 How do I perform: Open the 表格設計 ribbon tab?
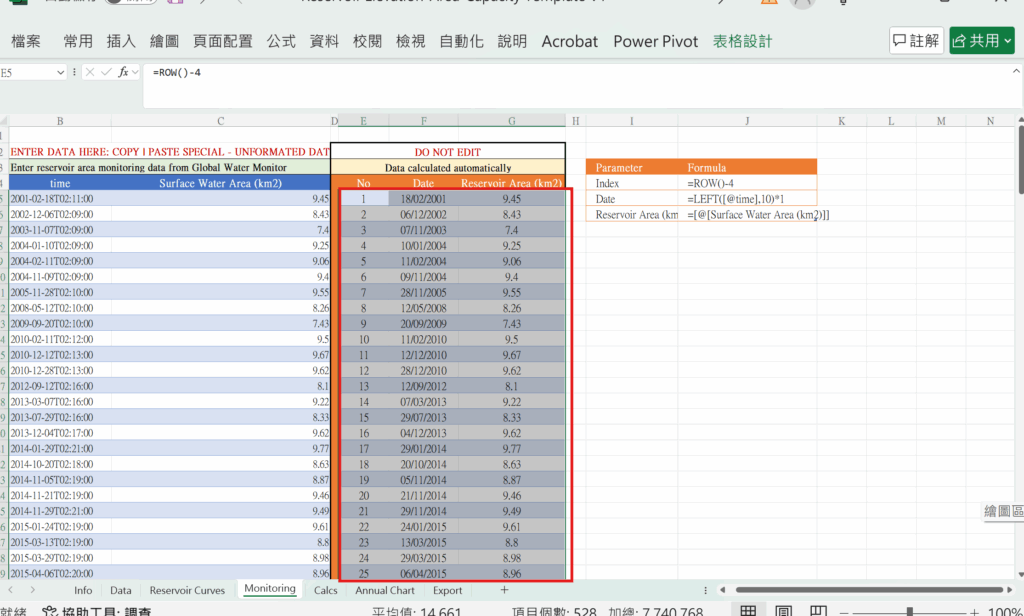(x=743, y=41)
